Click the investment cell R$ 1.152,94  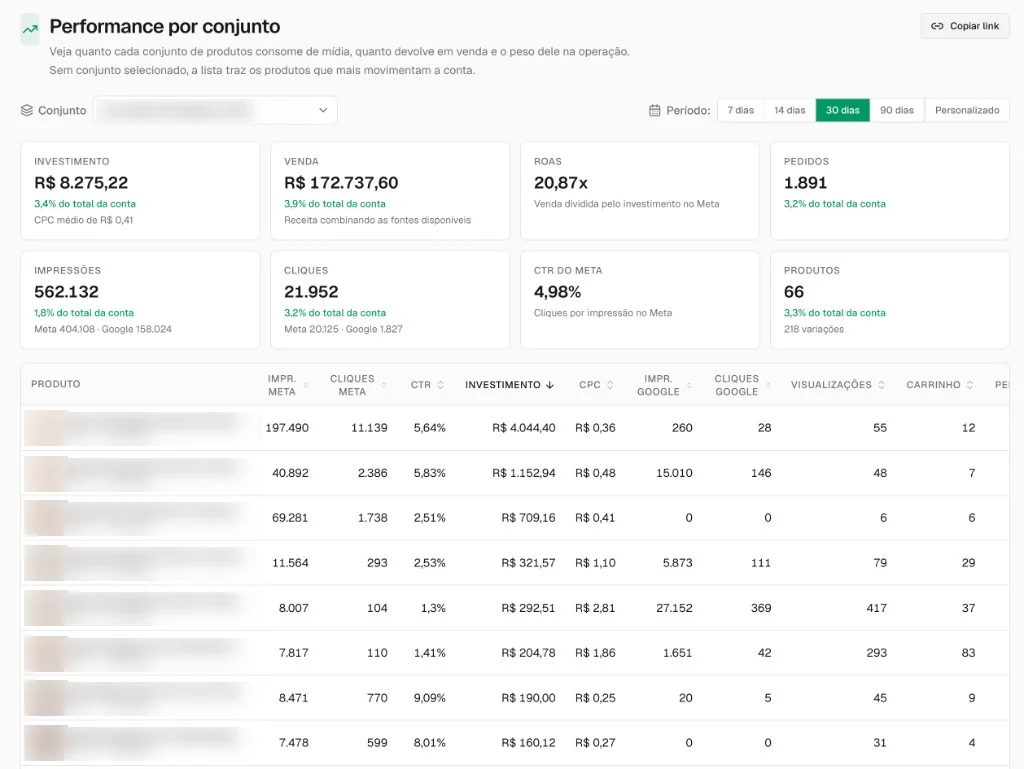[x=524, y=473]
